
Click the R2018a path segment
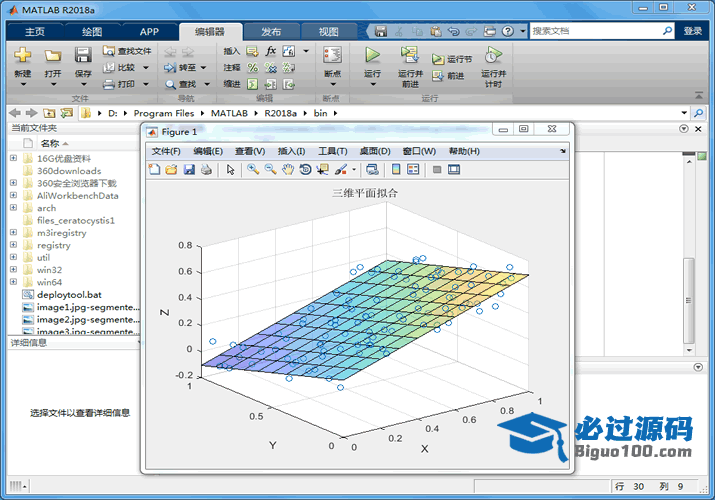[280, 113]
